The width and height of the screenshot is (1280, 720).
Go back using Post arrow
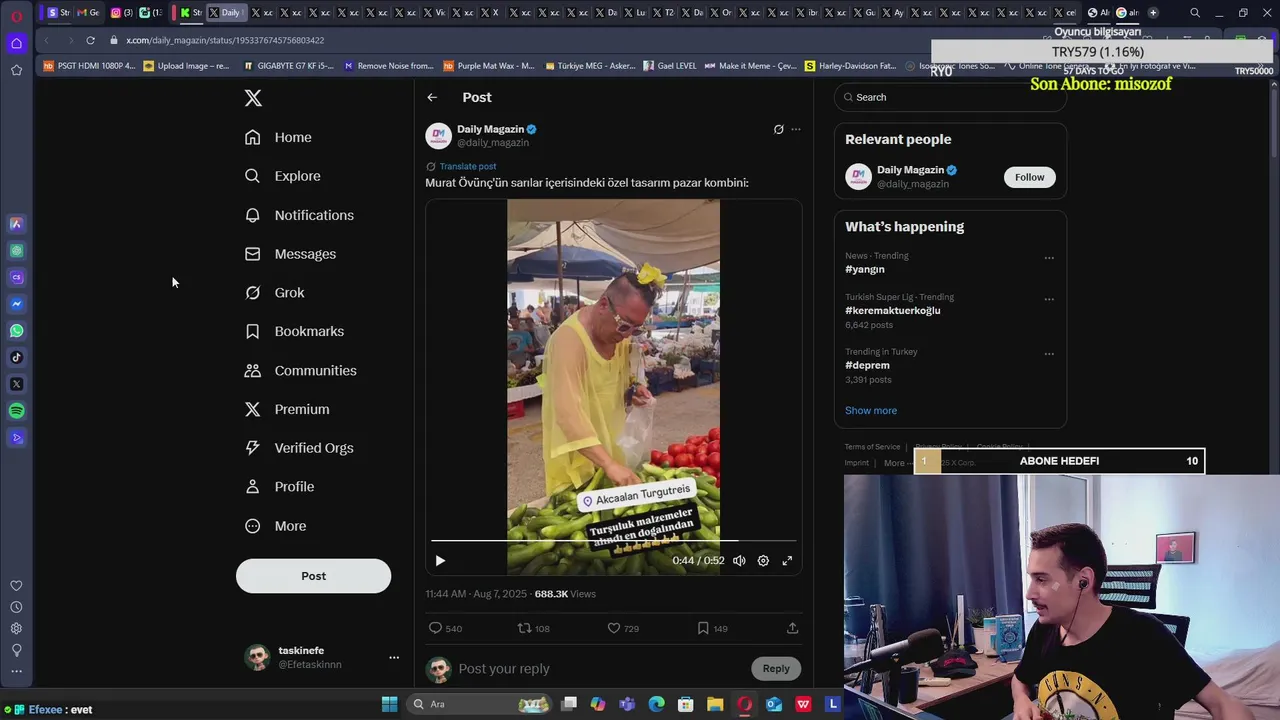(432, 97)
